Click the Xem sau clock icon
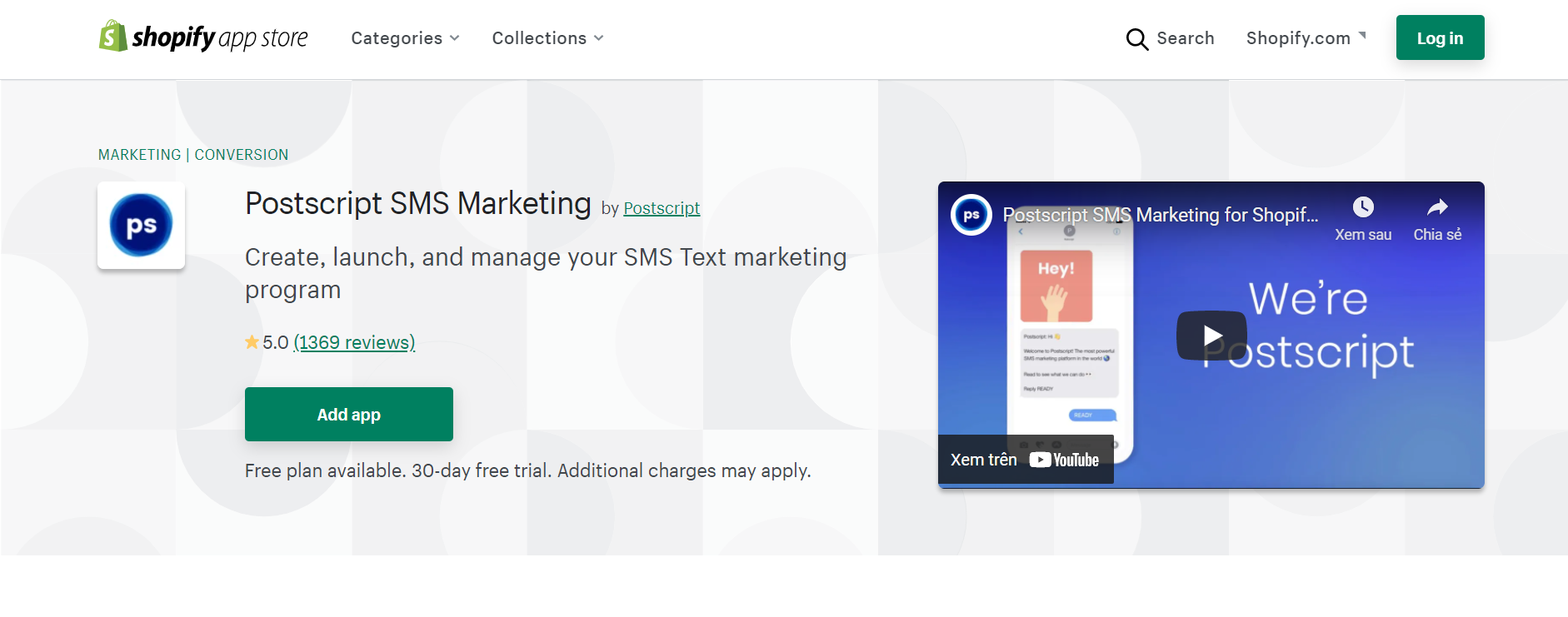The width and height of the screenshot is (1568, 617). pyautogui.click(x=1363, y=207)
